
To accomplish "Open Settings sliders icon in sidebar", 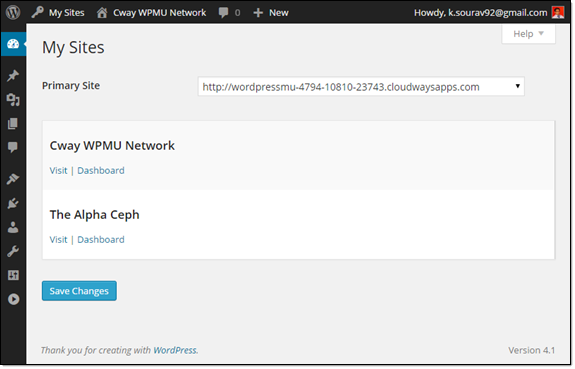I will pos(13,275).
